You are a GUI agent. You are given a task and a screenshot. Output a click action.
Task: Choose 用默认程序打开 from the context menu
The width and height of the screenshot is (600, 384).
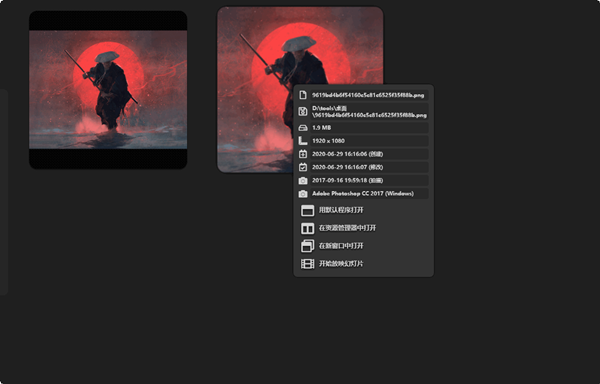point(364,210)
